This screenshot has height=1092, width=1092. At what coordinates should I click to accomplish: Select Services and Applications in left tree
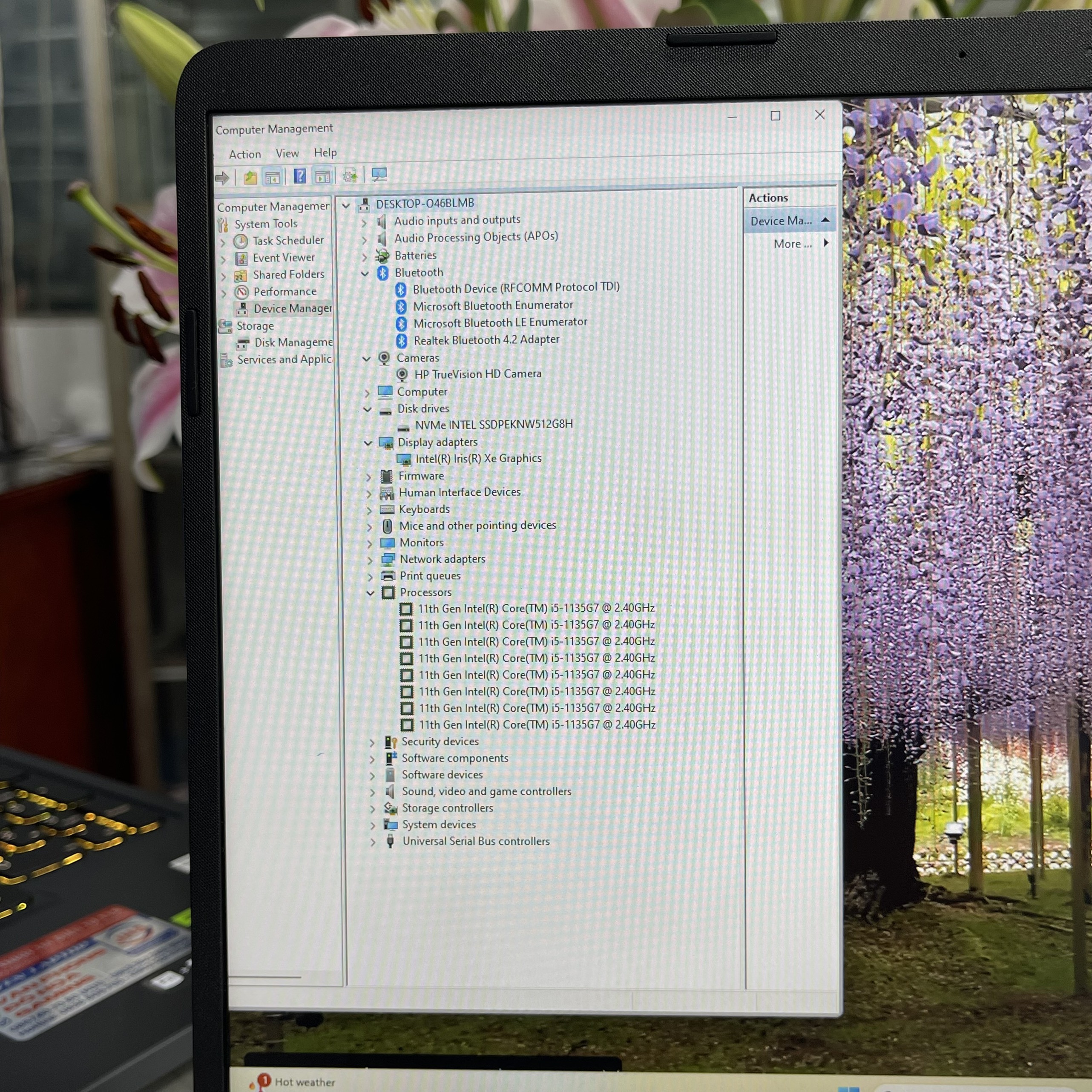click(284, 359)
